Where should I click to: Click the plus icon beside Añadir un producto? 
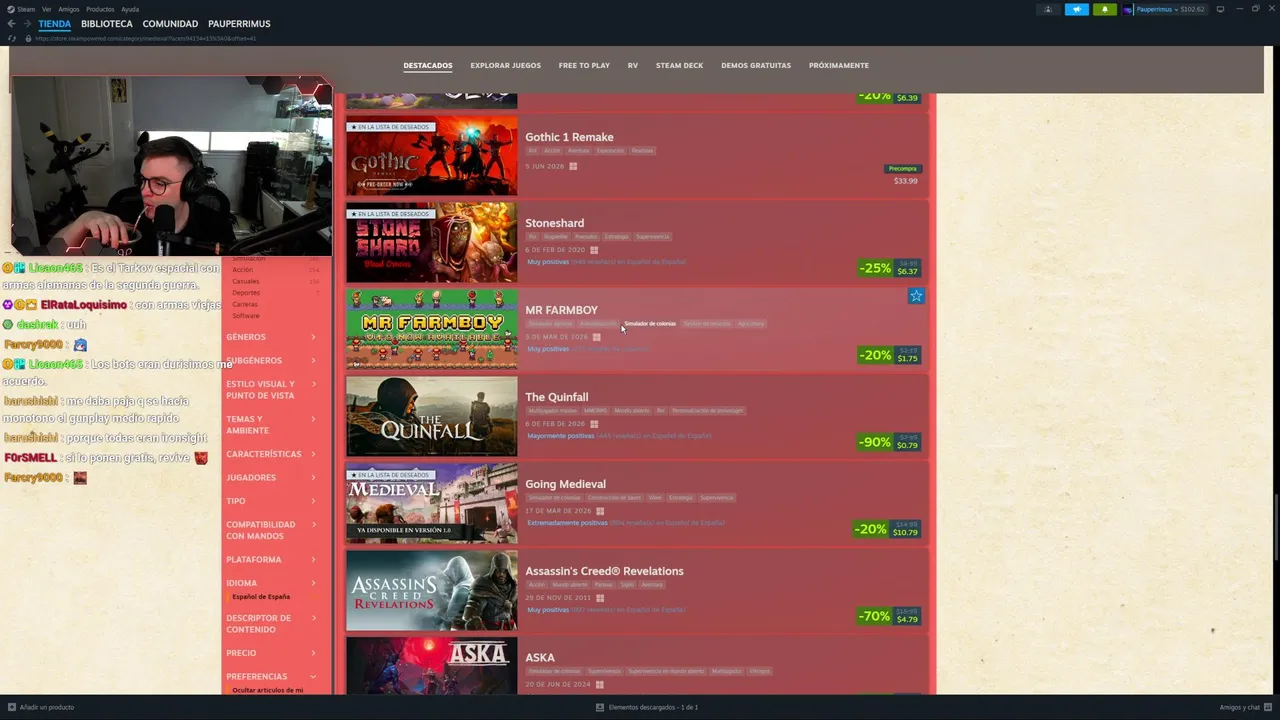pyautogui.click(x=11, y=707)
